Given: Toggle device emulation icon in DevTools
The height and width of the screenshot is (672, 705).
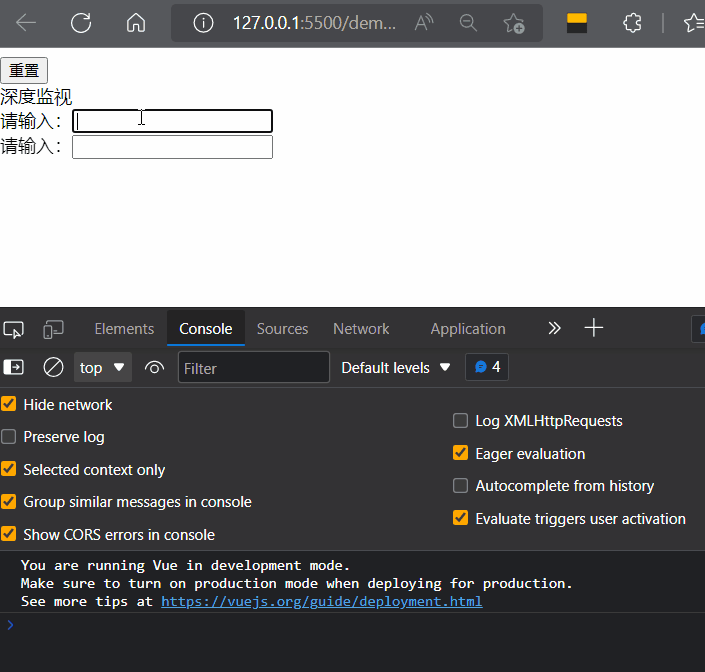Looking at the screenshot, I should pyautogui.click(x=54, y=329).
